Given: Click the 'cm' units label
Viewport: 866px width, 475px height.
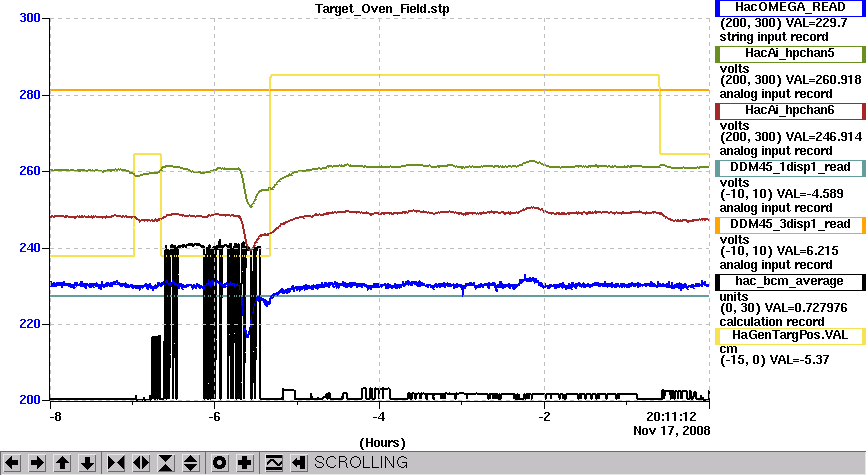Looking at the screenshot, I should pyautogui.click(x=728, y=349).
